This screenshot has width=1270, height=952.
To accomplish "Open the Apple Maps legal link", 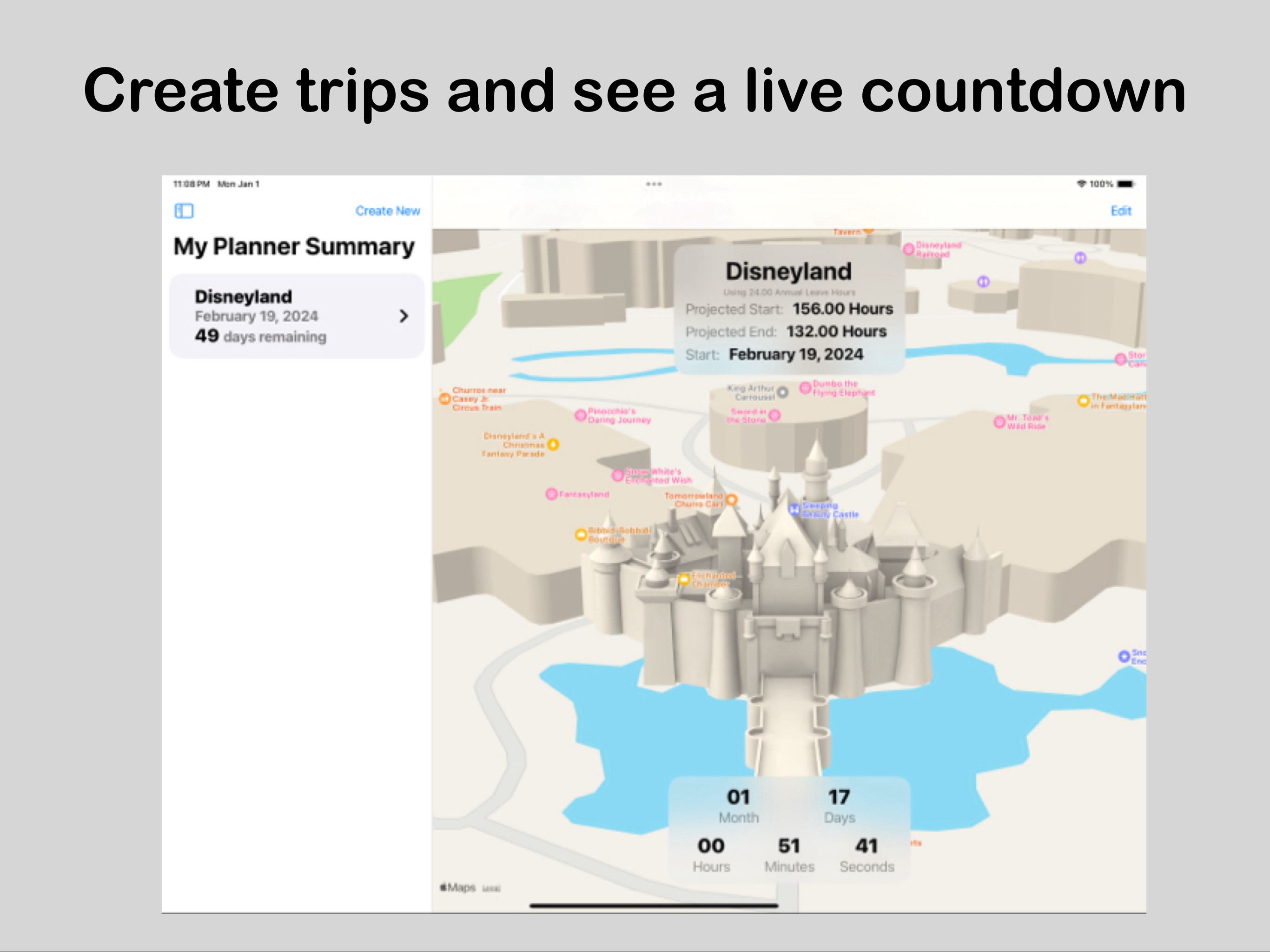I will [x=491, y=889].
